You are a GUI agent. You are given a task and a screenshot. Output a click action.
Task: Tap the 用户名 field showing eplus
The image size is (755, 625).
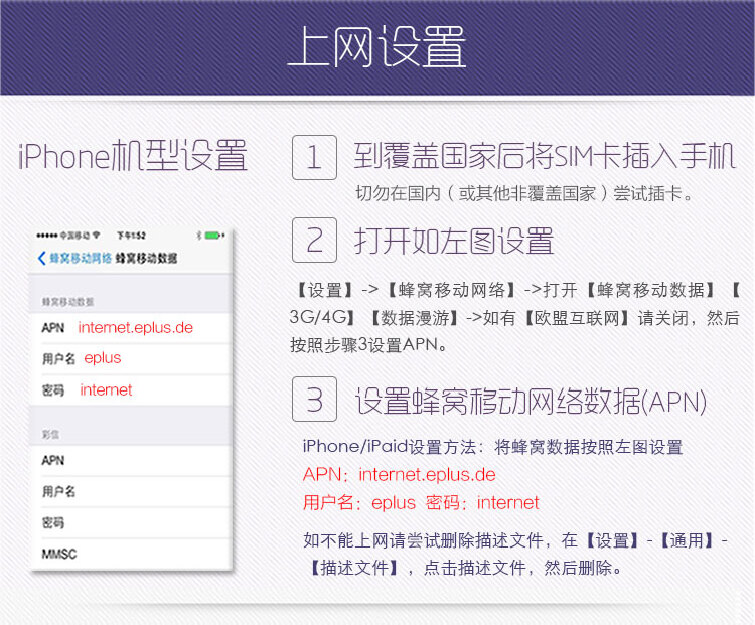(135, 358)
